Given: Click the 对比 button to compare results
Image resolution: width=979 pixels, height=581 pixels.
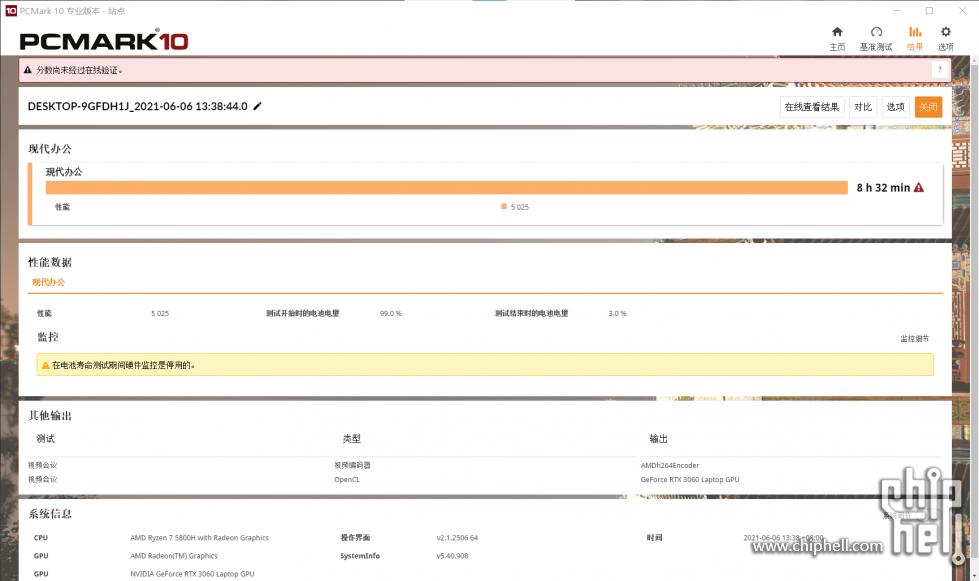Looking at the screenshot, I should click(863, 106).
